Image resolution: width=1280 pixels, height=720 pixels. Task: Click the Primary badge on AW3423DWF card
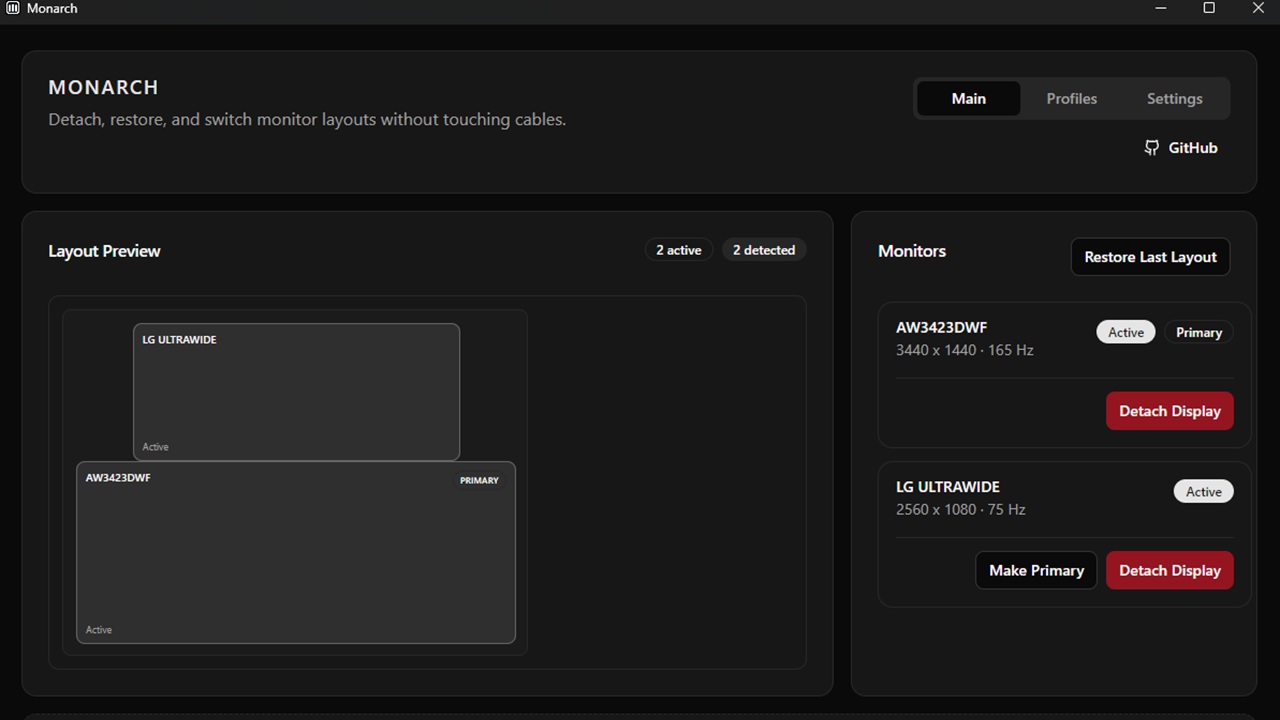point(1198,332)
